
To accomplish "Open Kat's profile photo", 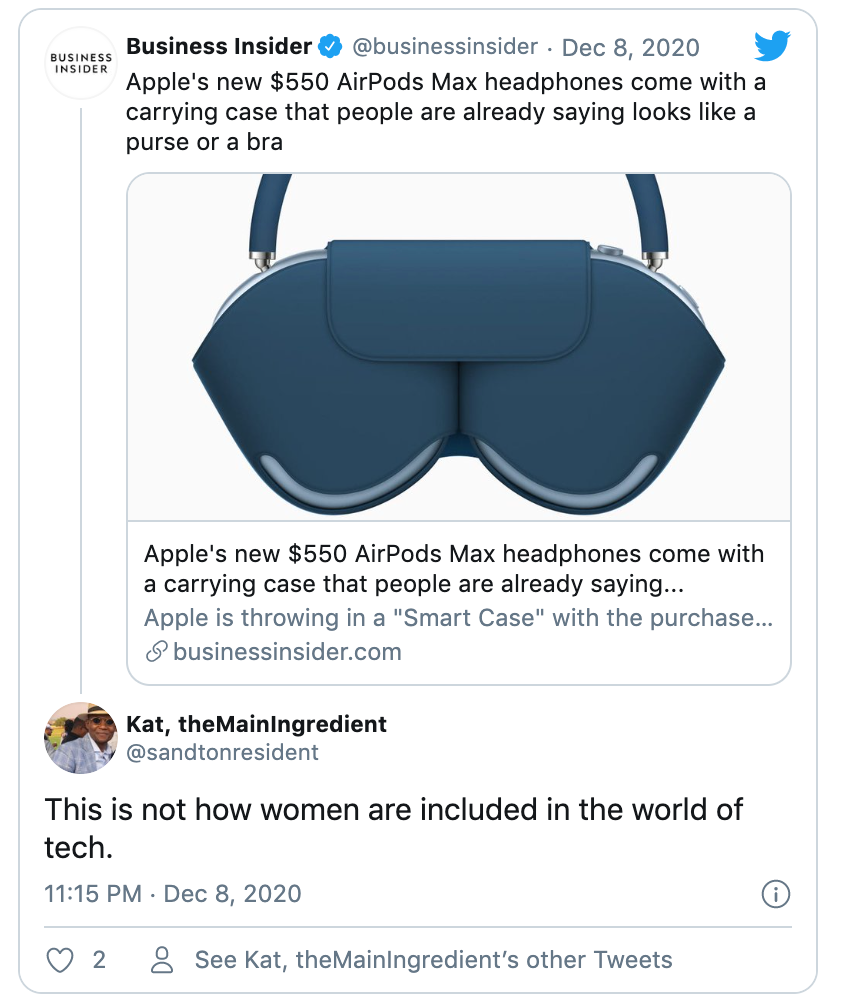I will [81, 738].
